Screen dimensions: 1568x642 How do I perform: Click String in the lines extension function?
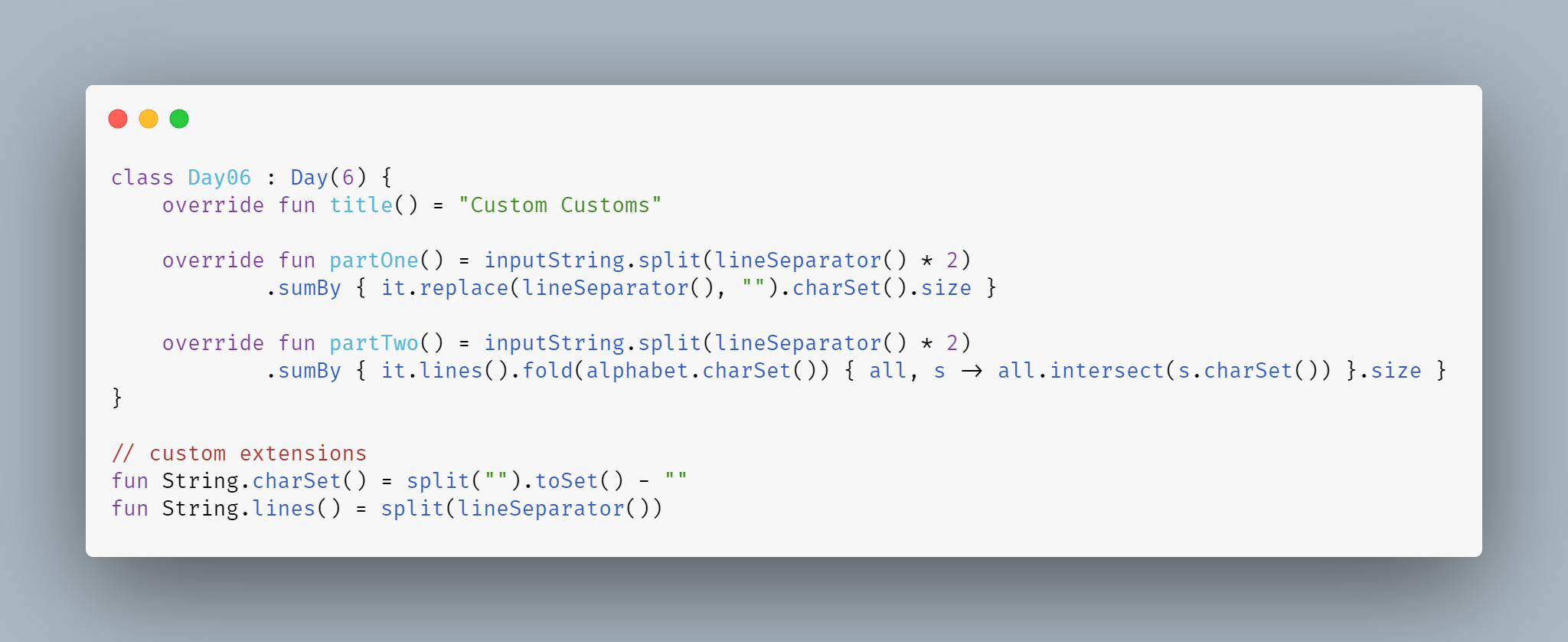[200, 509]
